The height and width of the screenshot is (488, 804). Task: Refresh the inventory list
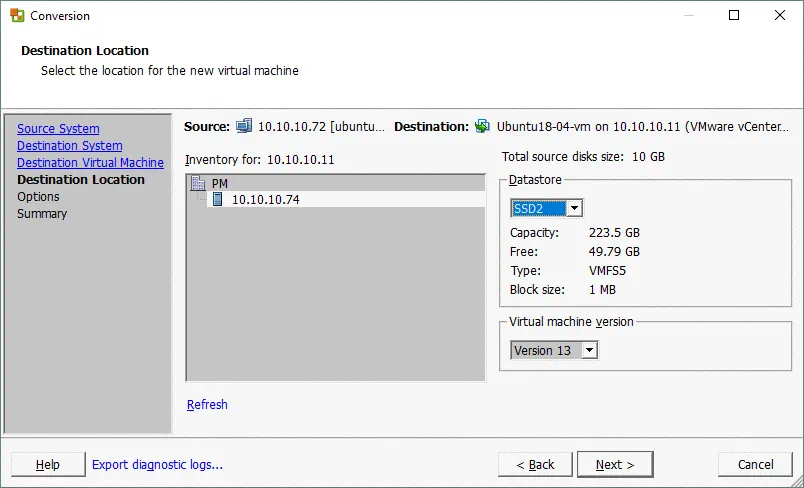[207, 405]
